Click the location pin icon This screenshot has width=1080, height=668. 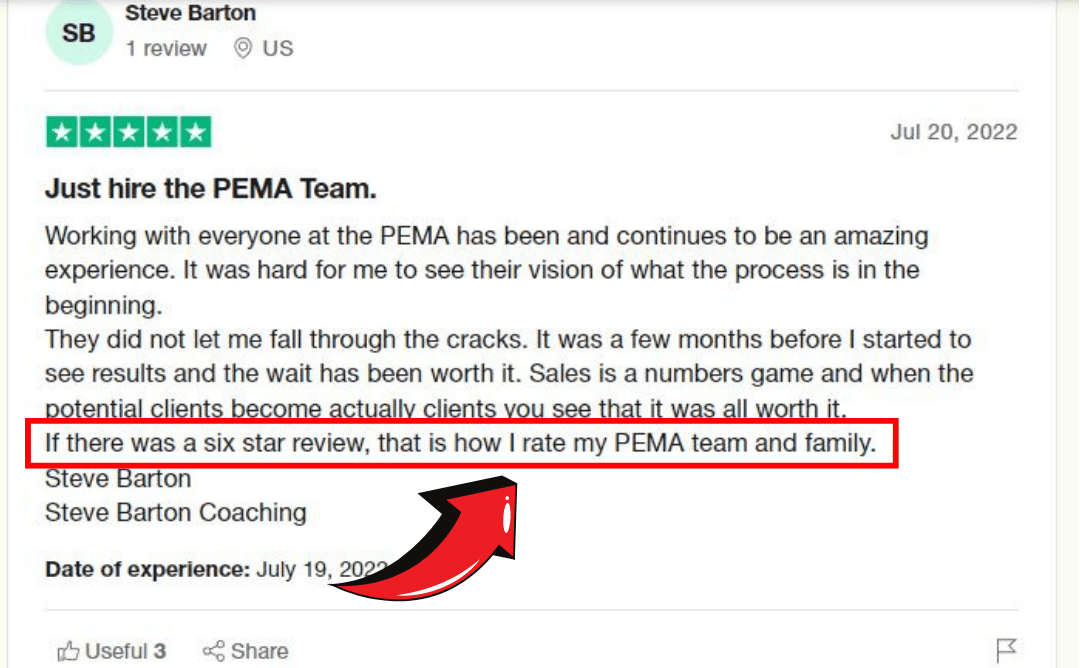242,48
